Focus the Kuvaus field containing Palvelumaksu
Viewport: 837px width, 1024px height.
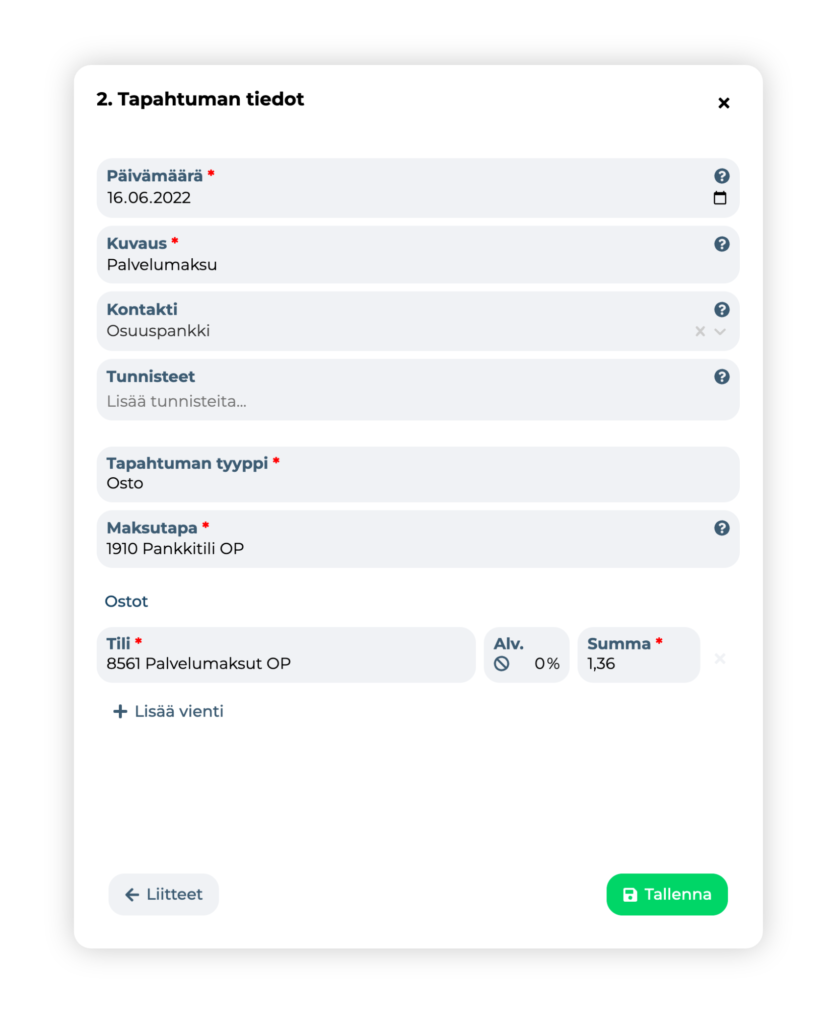(x=418, y=255)
